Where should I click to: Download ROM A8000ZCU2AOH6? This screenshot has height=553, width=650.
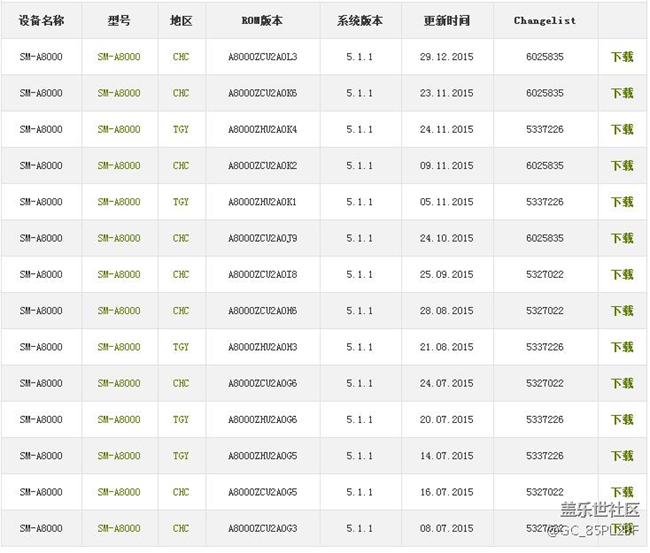(x=622, y=310)
